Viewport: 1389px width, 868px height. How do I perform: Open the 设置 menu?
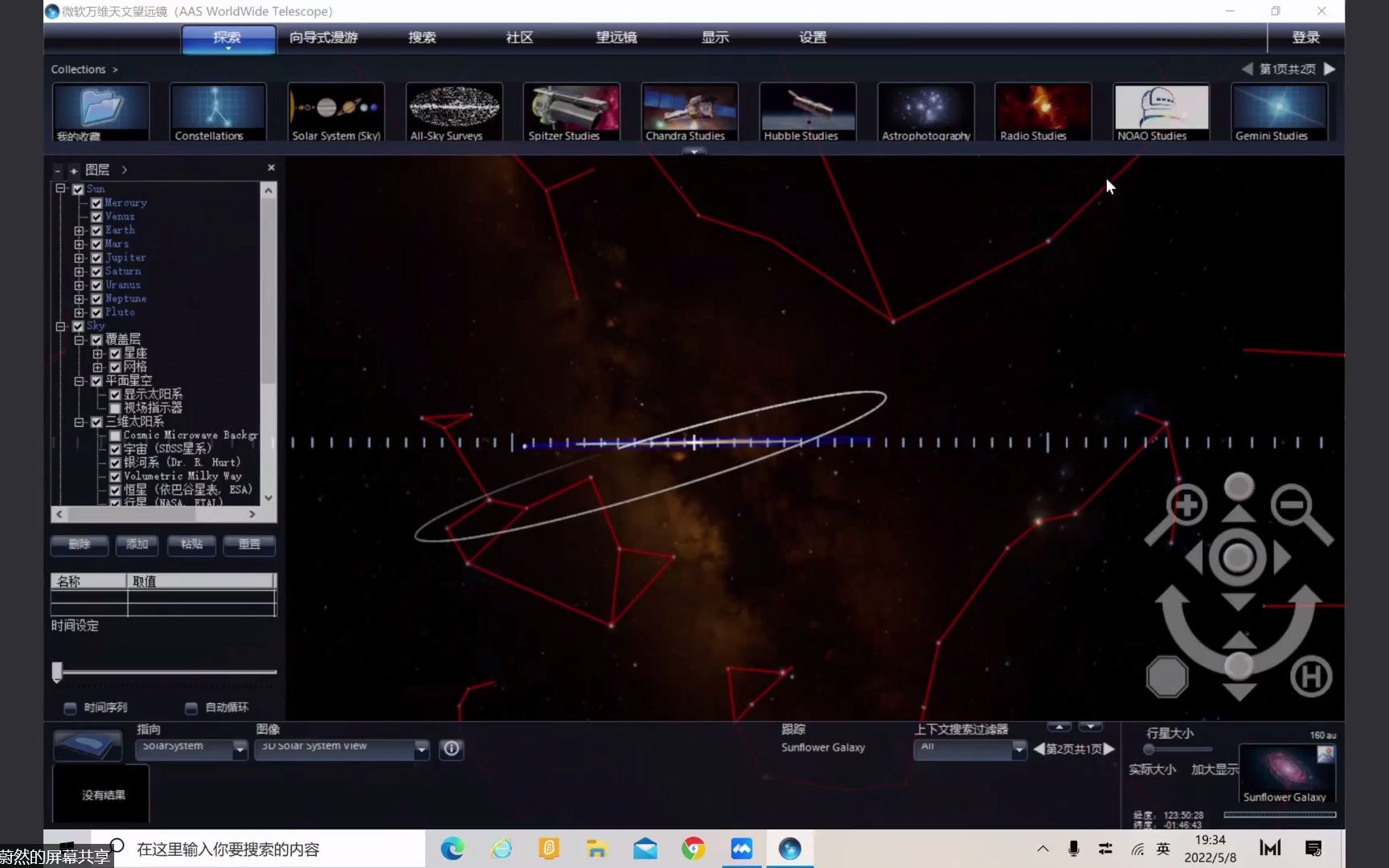[x=813, y=38]
